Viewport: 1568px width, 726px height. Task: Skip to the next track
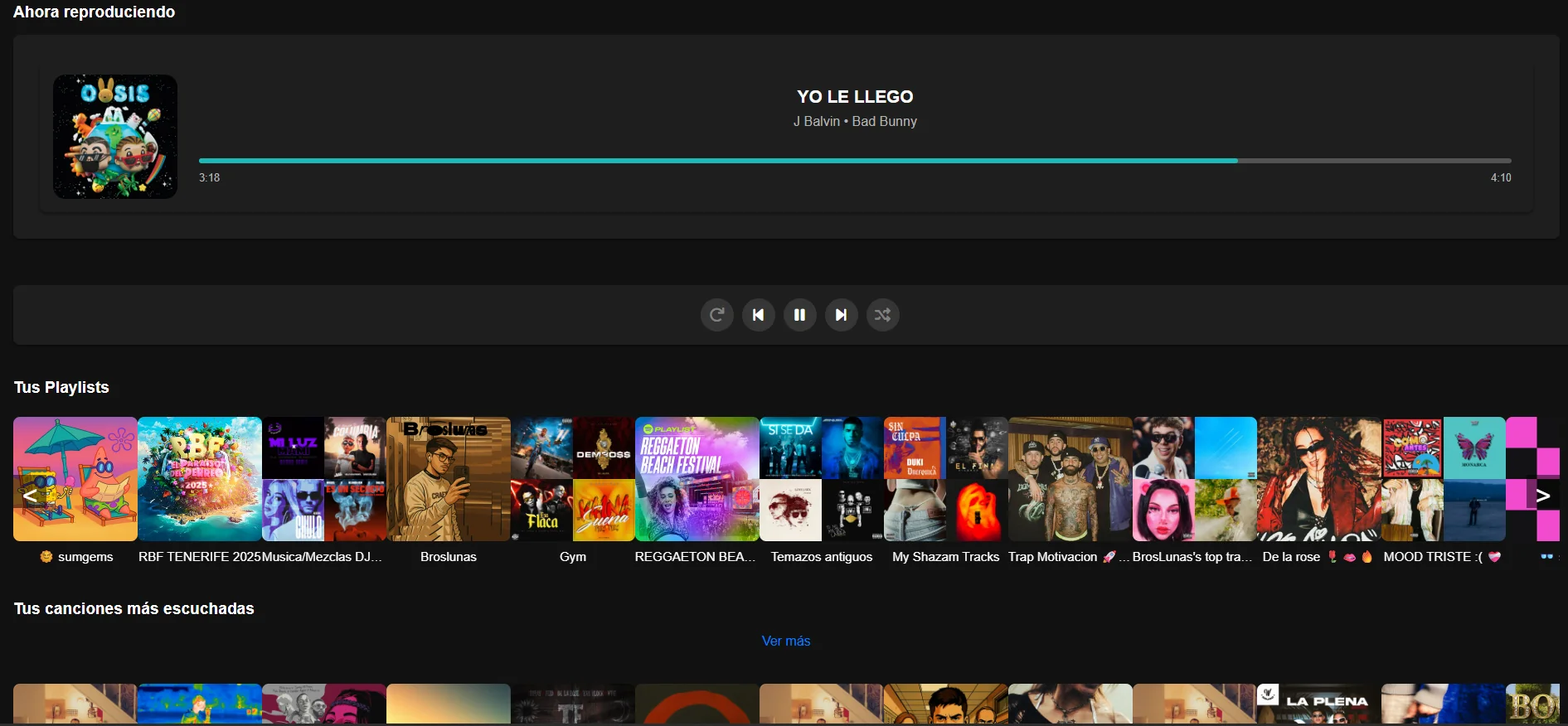click(x=842, y=315)
